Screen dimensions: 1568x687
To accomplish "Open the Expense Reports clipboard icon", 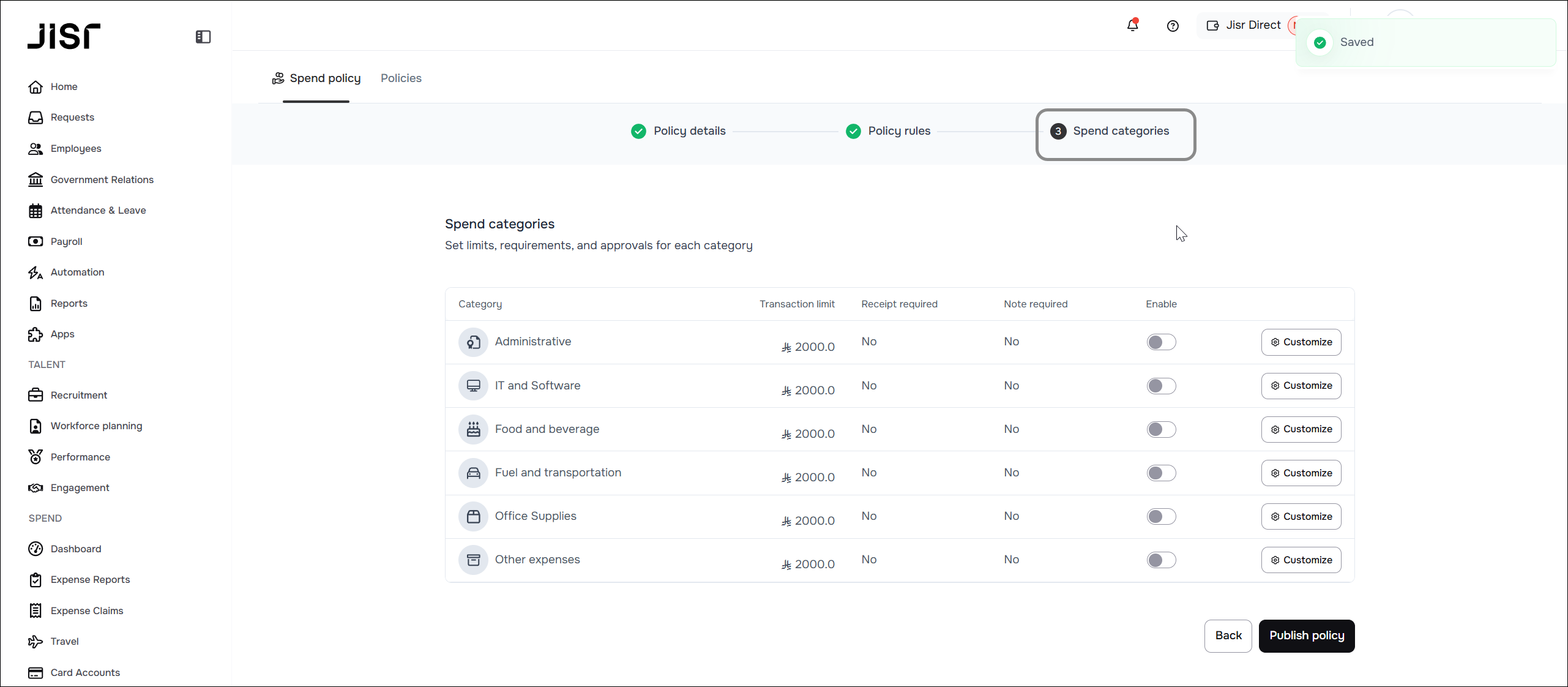I will pos(35,580).
